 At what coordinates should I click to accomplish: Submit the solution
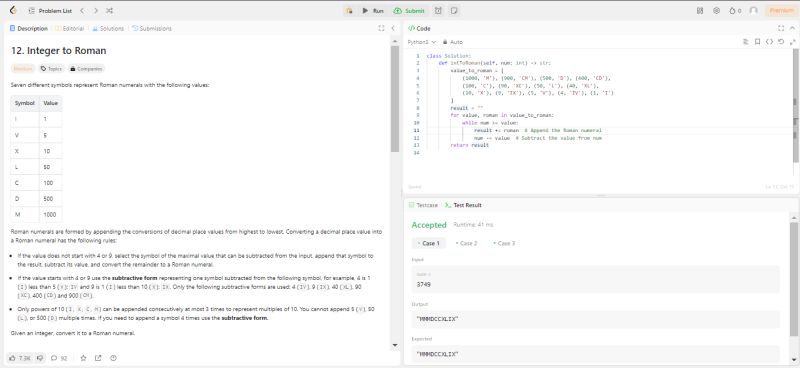pyautogui.click(x=409, y=11)
